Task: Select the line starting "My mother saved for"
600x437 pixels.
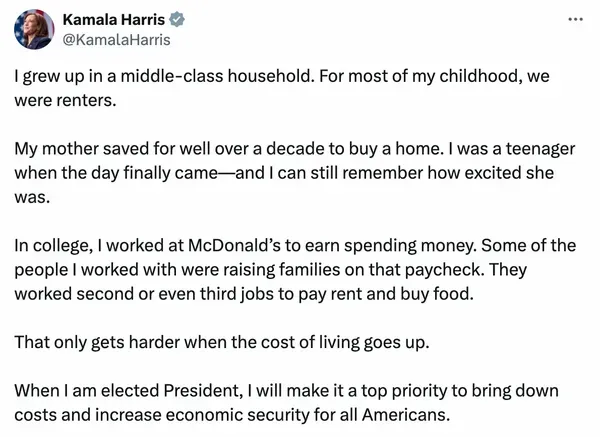Action: (295, 149)
